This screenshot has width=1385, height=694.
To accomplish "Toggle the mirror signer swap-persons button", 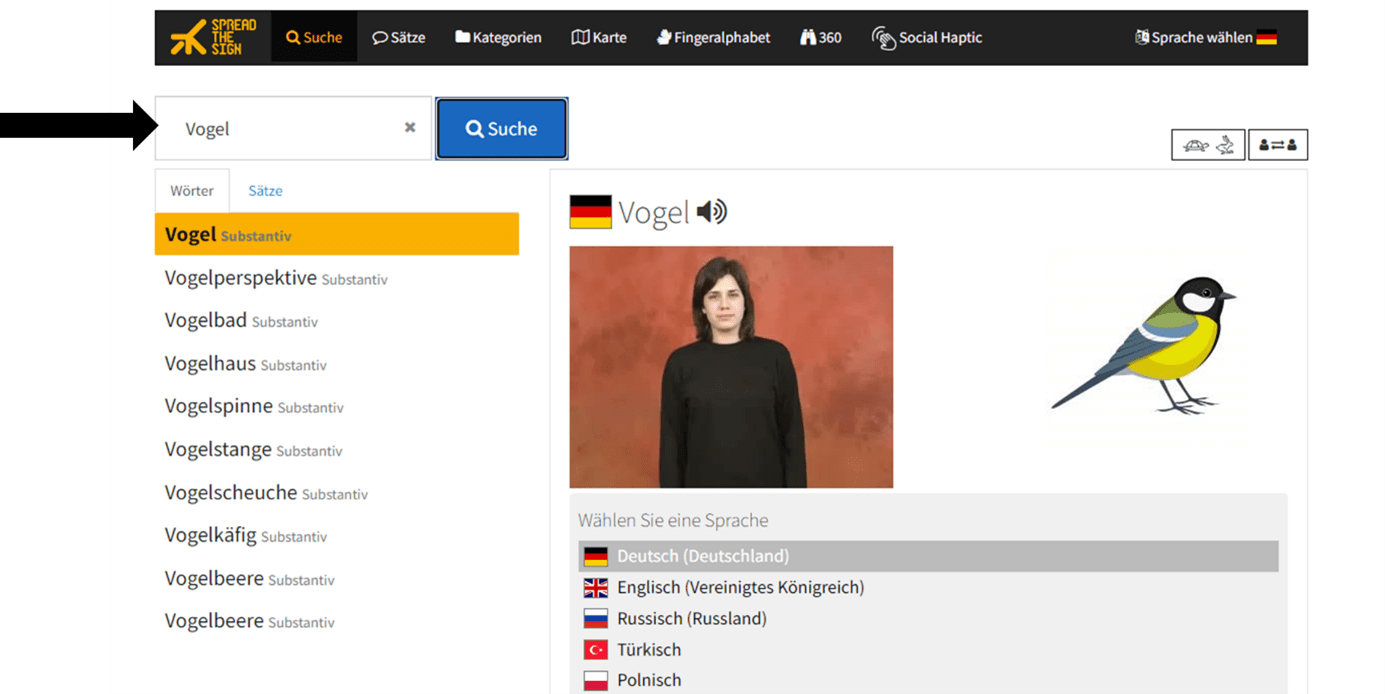I will tap(1277, 145).
